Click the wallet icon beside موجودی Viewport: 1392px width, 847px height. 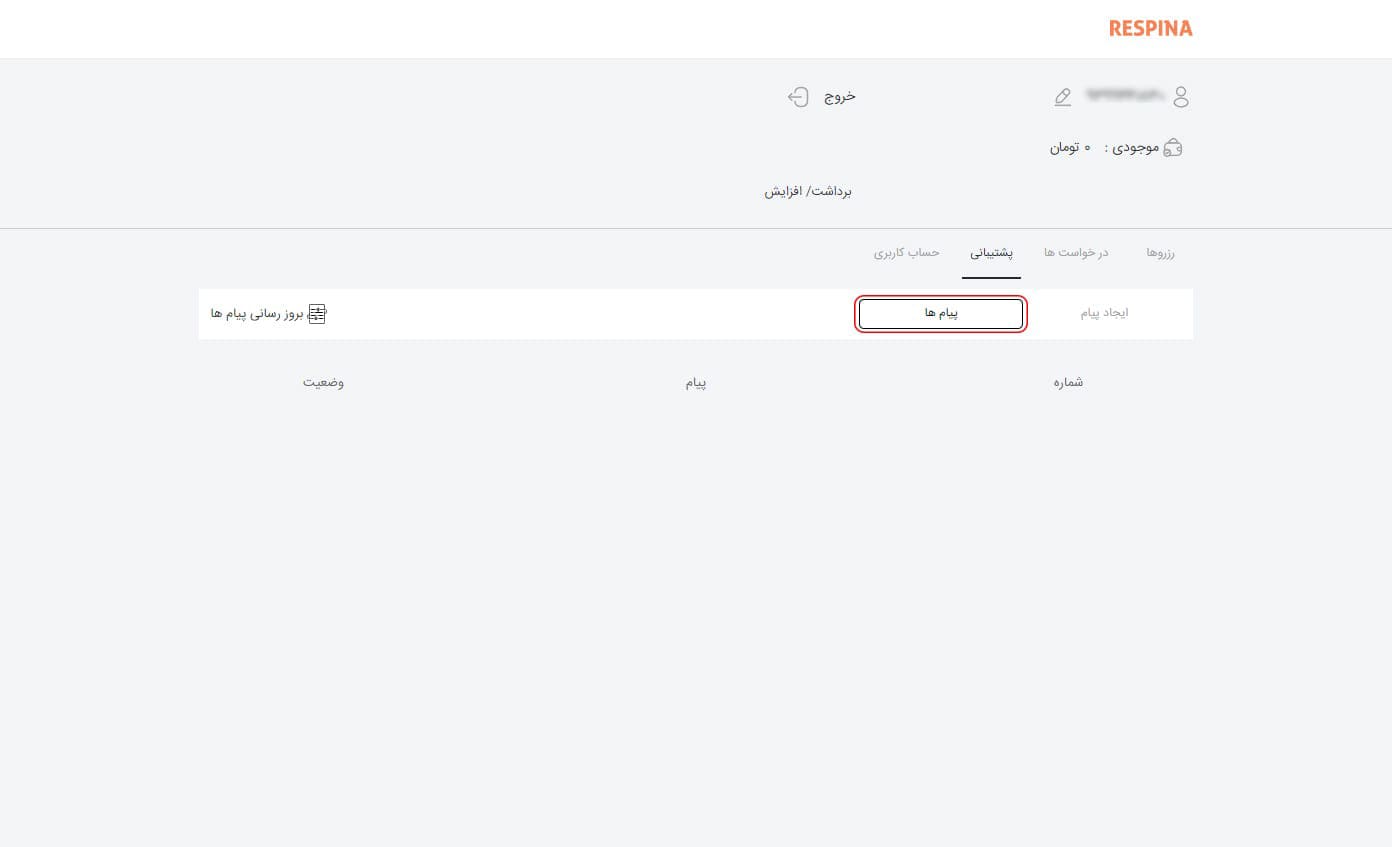point(1174,148)
